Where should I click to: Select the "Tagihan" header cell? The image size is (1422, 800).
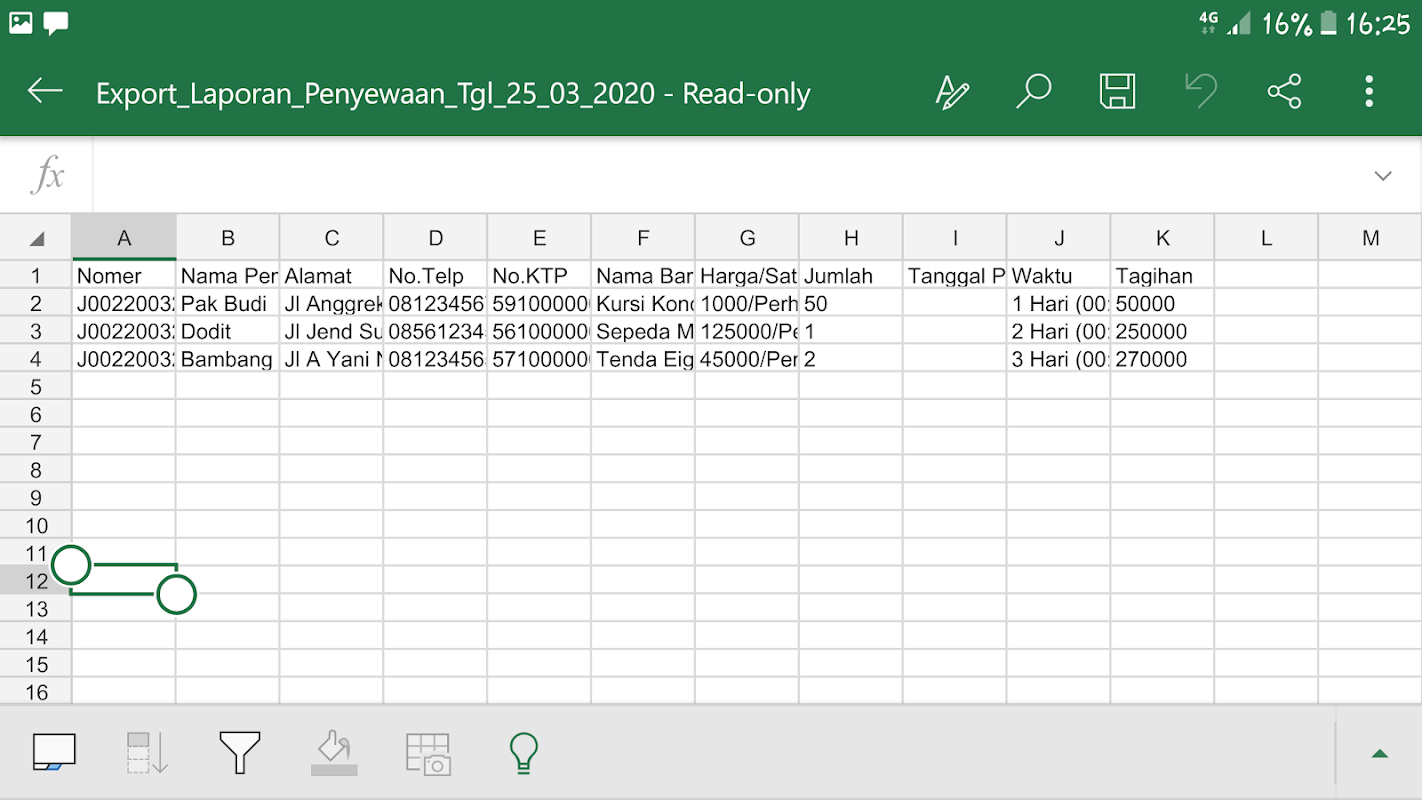pos(1163,276)
